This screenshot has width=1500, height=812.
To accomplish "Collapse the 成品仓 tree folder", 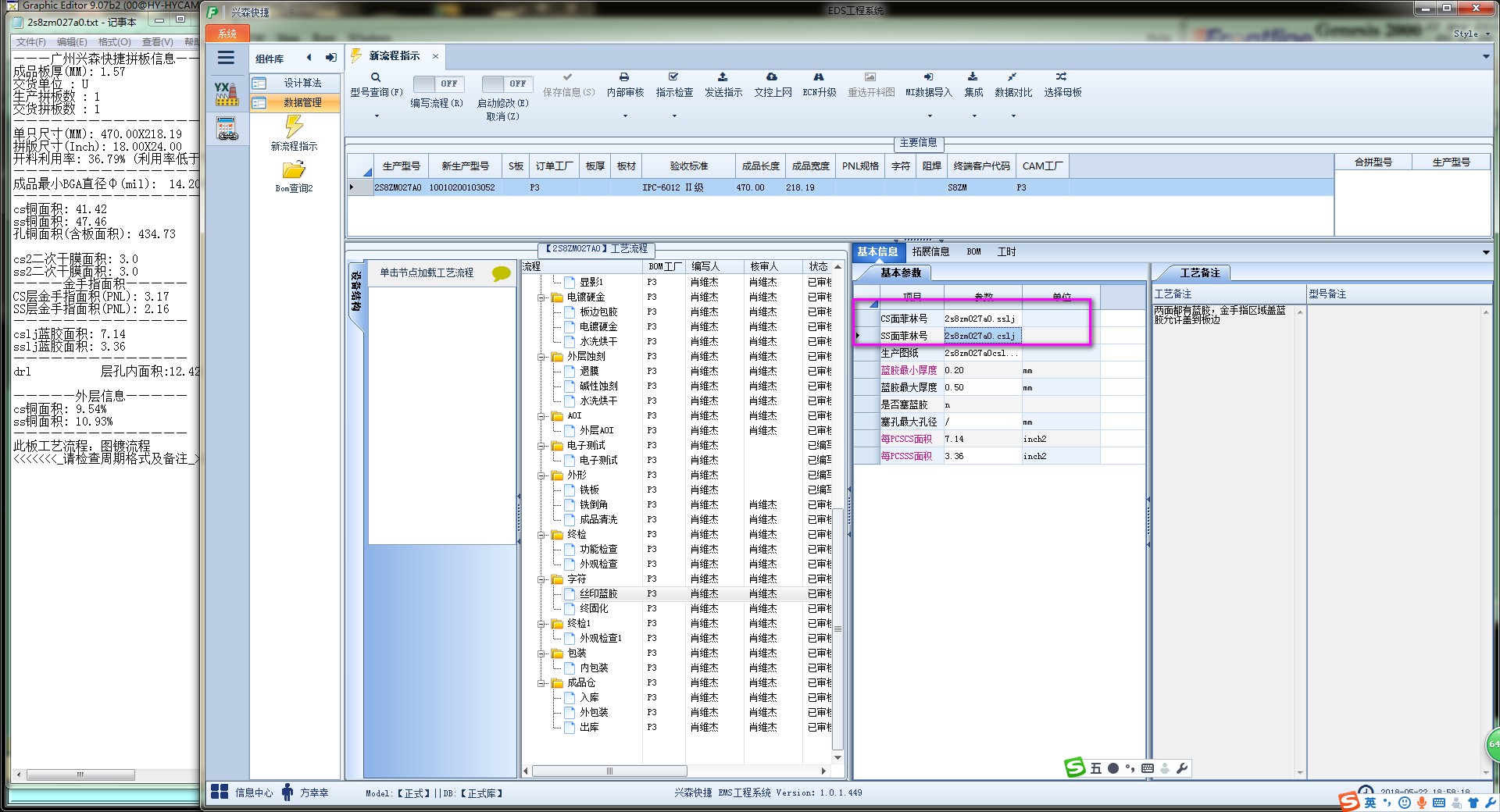I will point(541,683).
